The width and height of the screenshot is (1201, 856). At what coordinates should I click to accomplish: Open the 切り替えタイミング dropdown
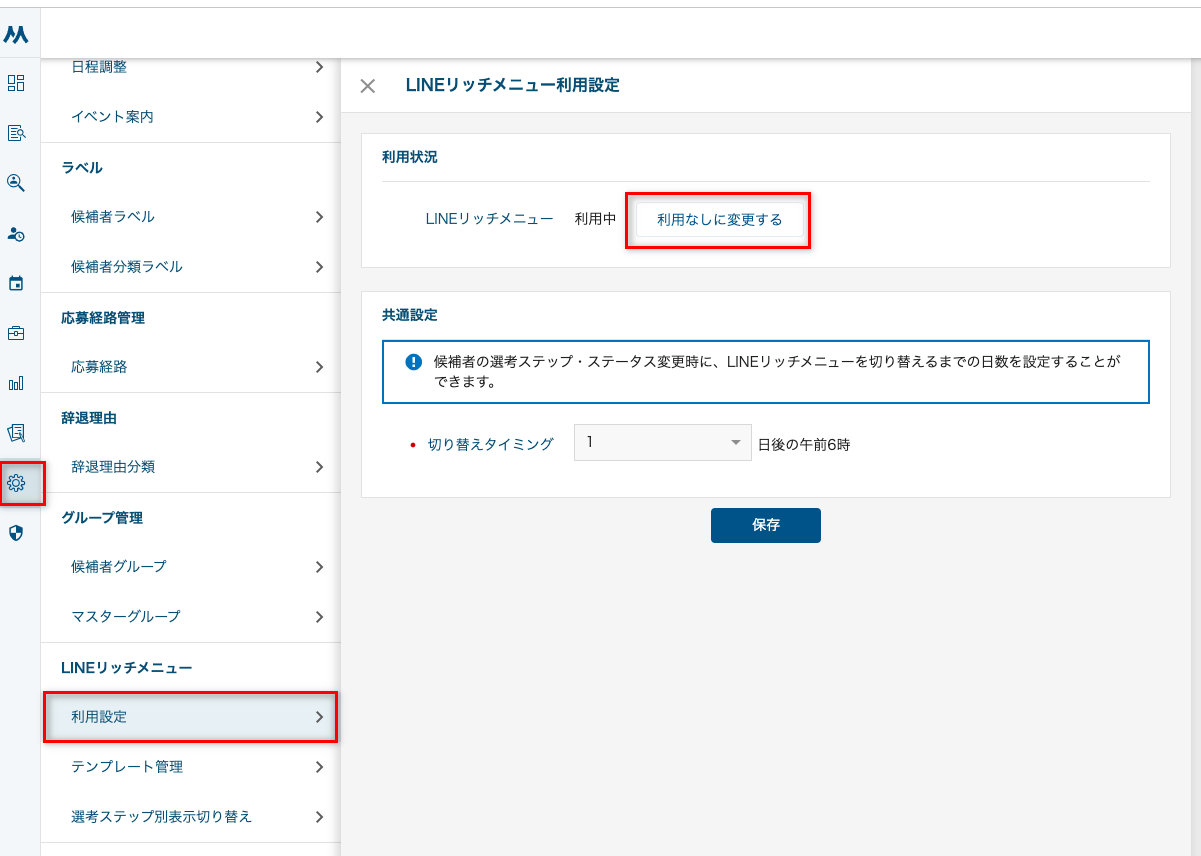[x=662, y=443]
